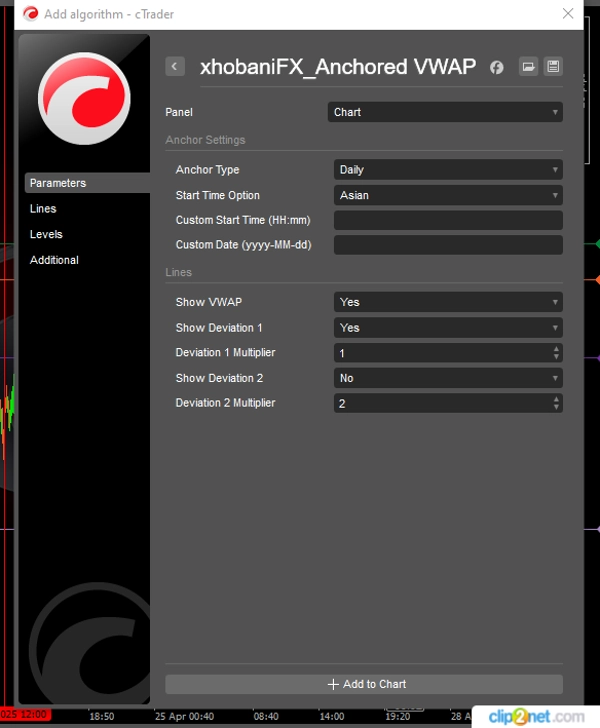Click the cTrader logo in title bar
The height and width of the screenshot is (728, 600).
point(31,14)
